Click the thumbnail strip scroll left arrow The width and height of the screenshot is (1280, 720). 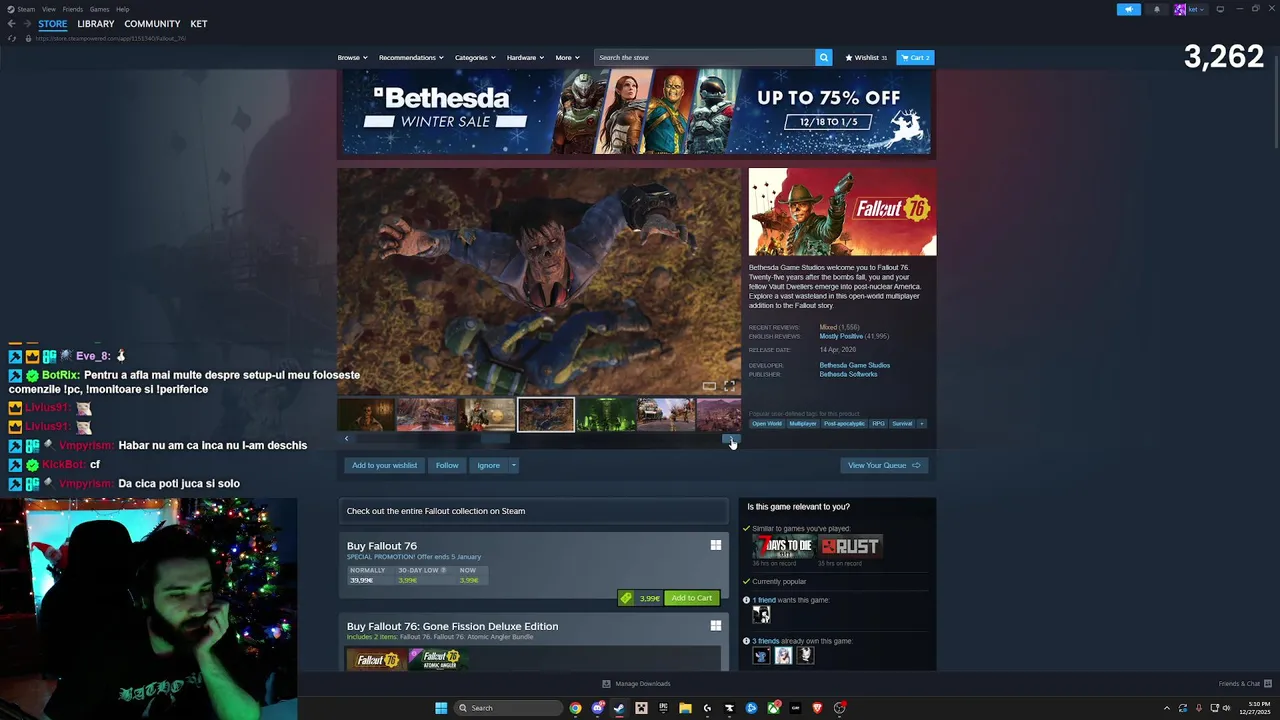[x=346, y=438]
